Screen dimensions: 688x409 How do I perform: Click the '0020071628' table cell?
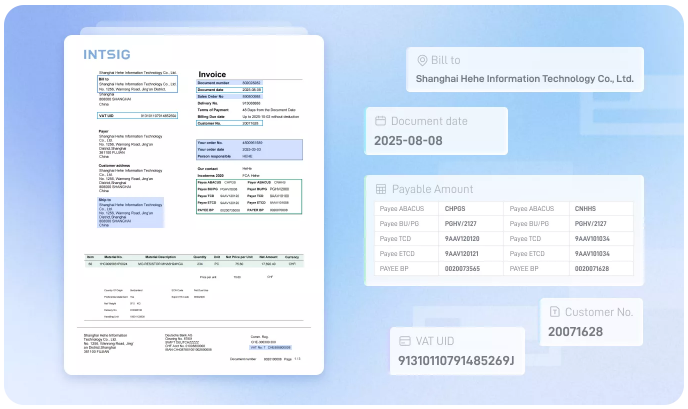tap(601, 269)
